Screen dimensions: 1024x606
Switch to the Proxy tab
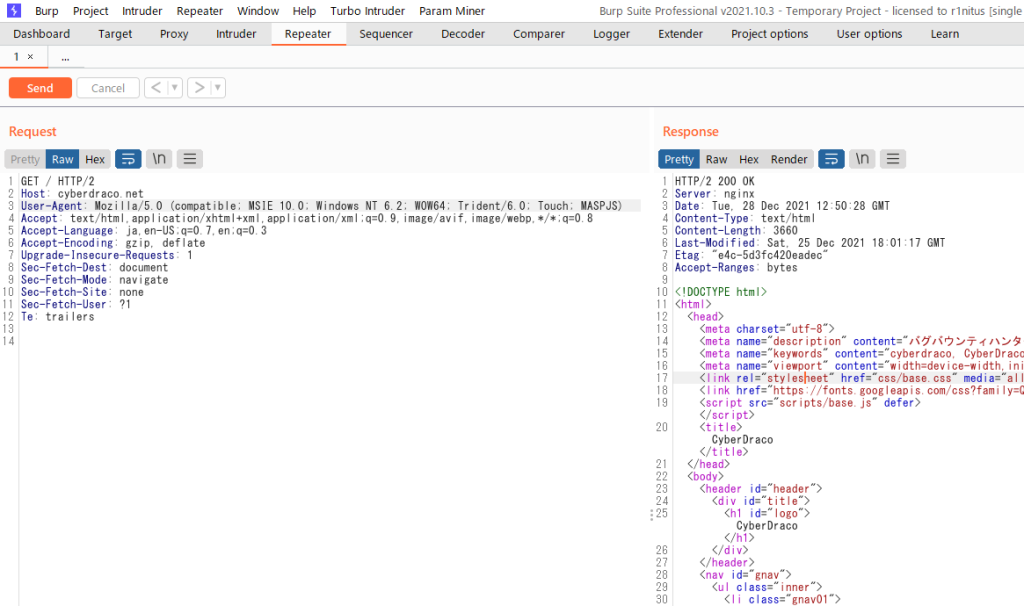coord(174,34)
